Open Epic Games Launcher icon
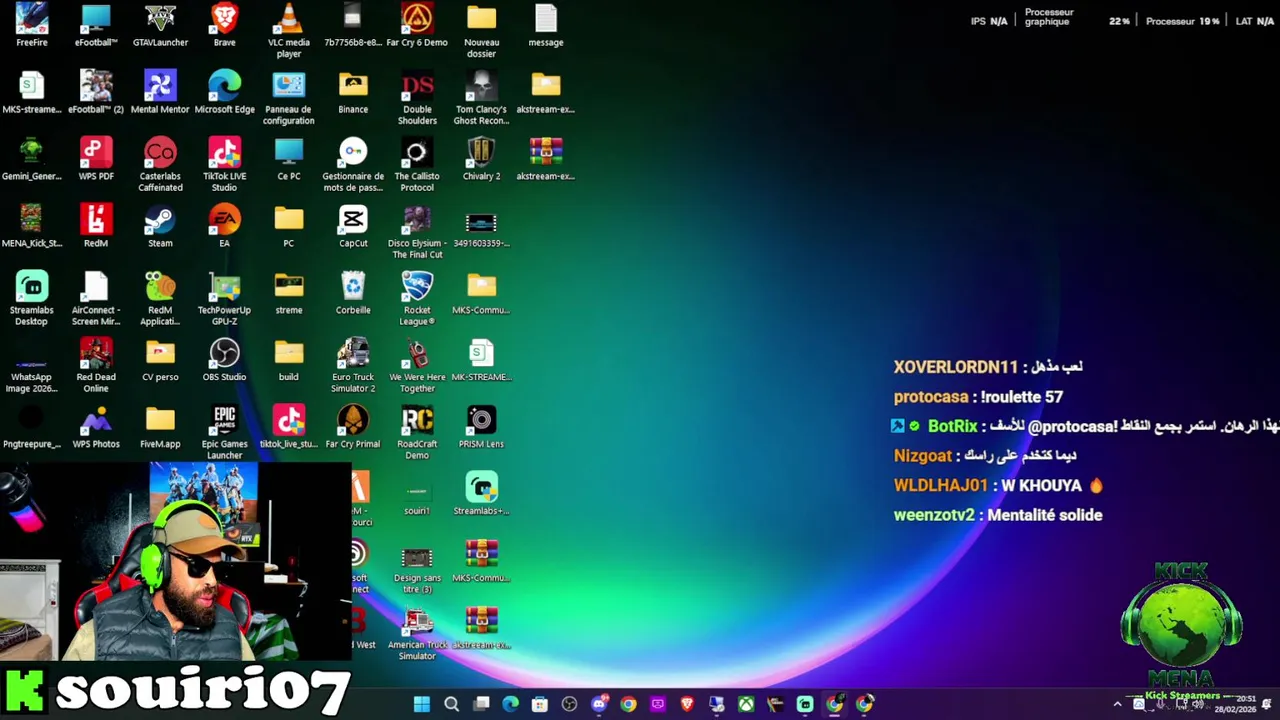Viewport: 1280px width, 720px height. (225, 432)
